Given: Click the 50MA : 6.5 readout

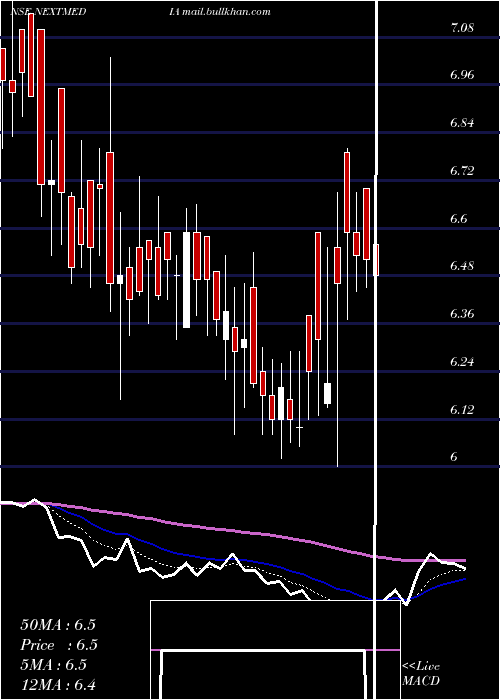Looking at the screenshot, I should pos(58,625).
